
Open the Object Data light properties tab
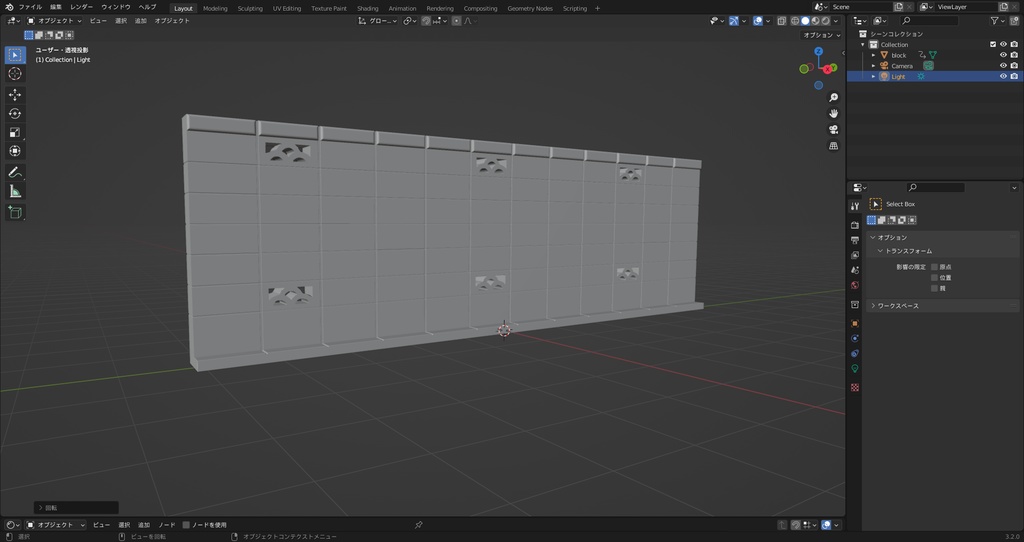855,368
